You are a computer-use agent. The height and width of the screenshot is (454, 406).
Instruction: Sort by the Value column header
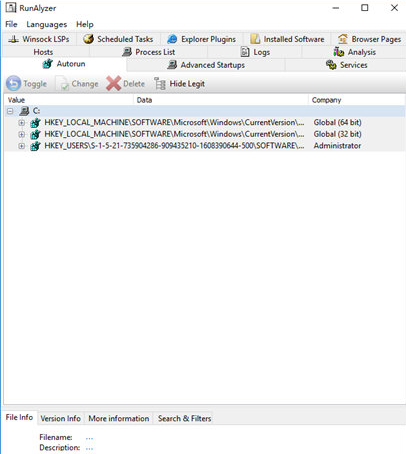point(68,100)
